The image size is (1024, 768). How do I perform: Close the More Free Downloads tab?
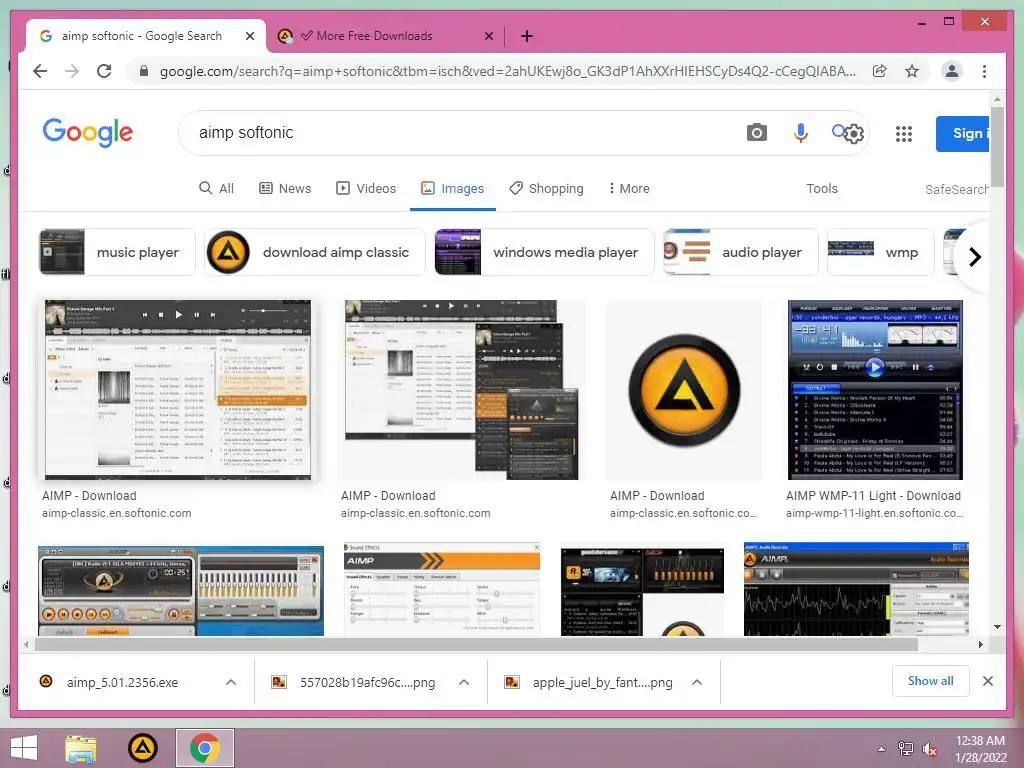(x=488, y=36)
